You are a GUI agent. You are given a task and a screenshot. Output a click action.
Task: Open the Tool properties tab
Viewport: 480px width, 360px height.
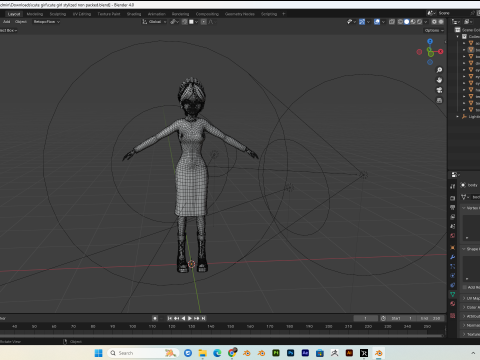(452, 186)
